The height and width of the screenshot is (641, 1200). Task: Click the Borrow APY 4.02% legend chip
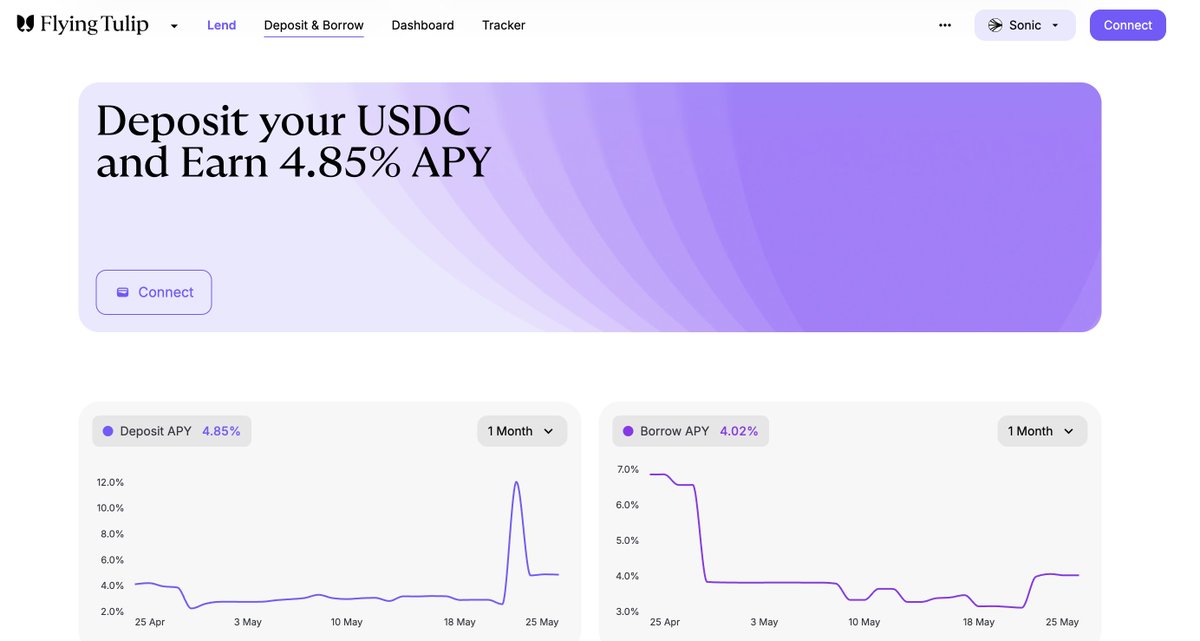point(691,431)
